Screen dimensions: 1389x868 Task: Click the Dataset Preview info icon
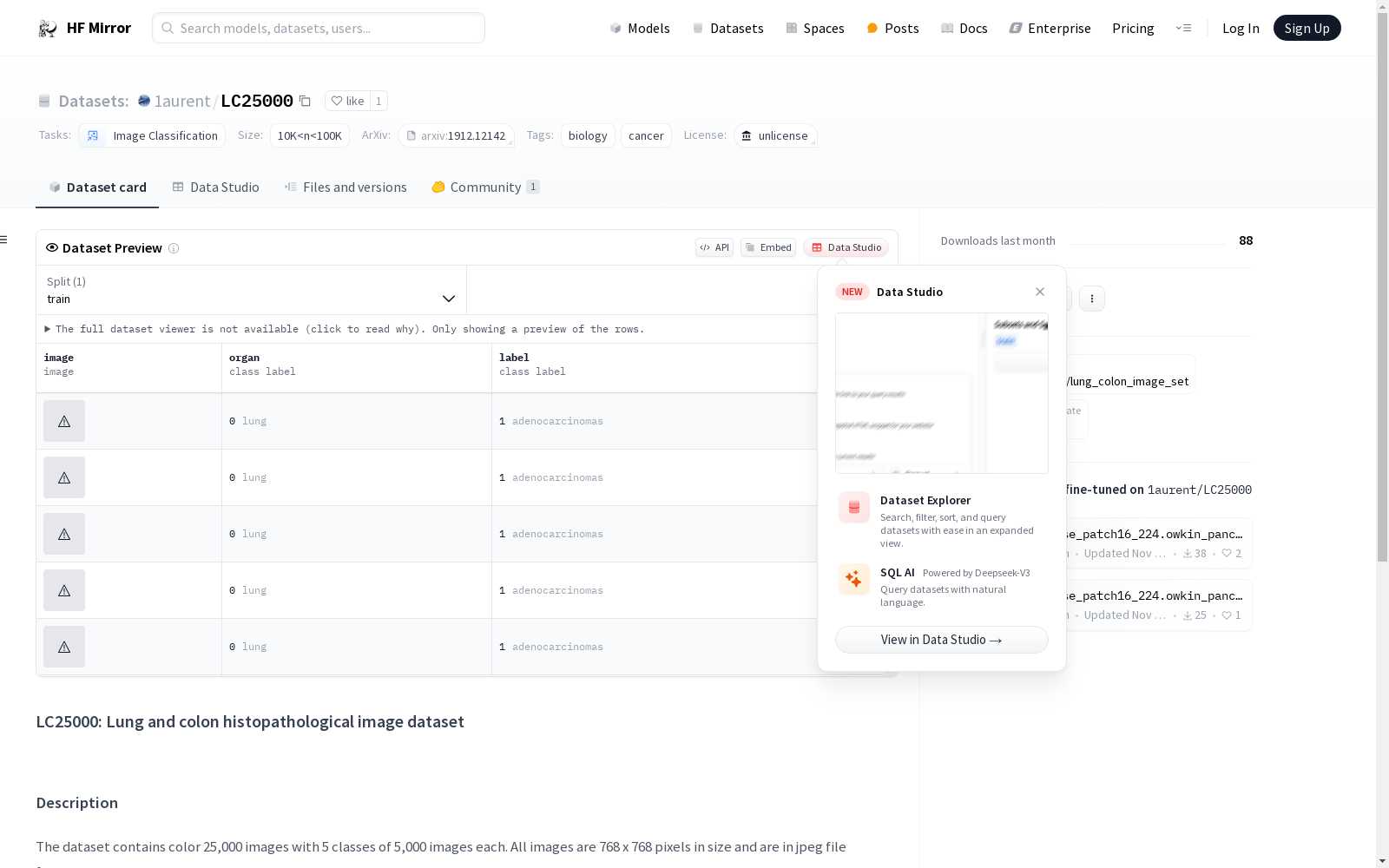174,248
